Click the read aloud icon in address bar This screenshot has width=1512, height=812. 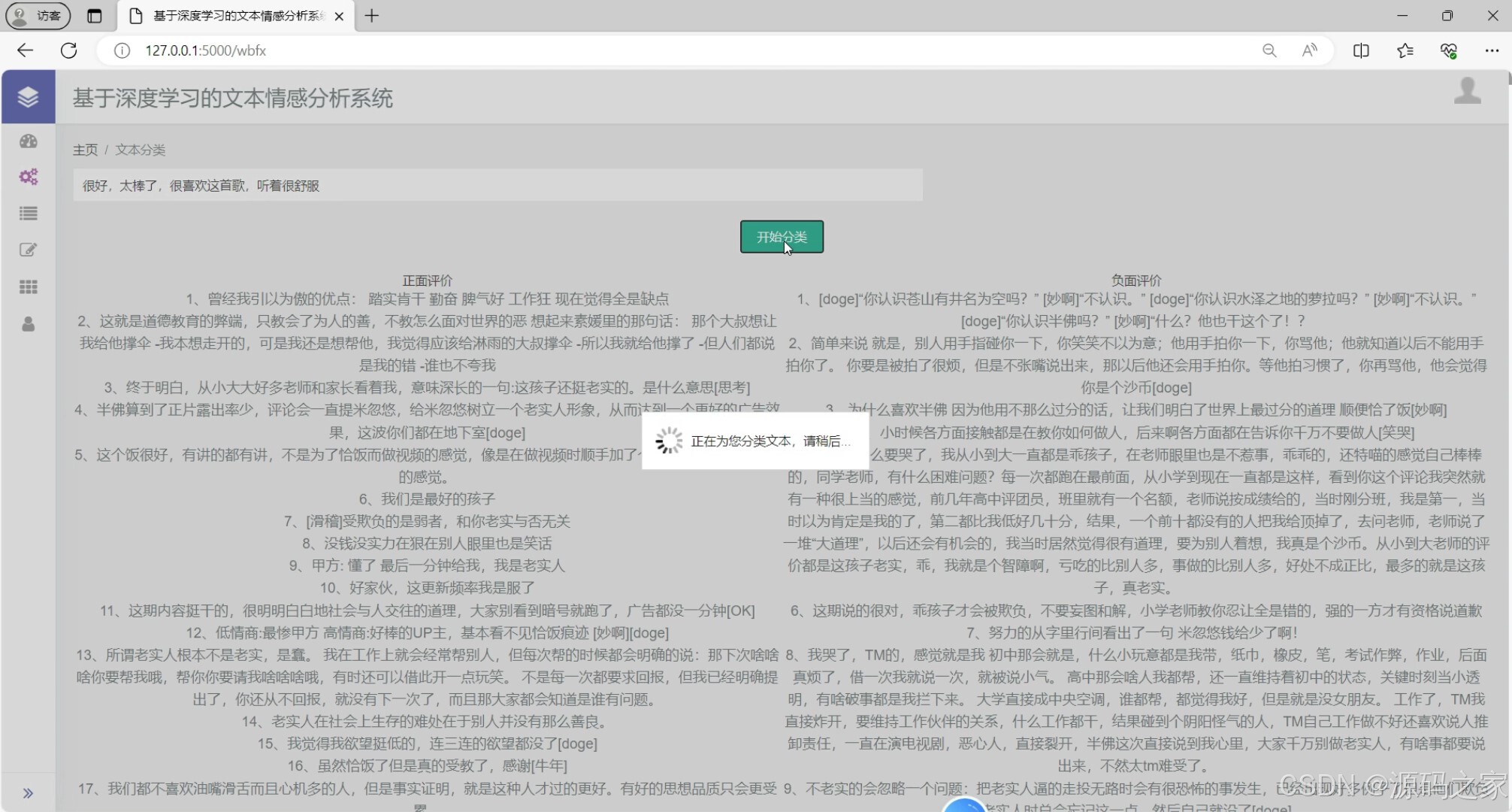[1310, 50]
